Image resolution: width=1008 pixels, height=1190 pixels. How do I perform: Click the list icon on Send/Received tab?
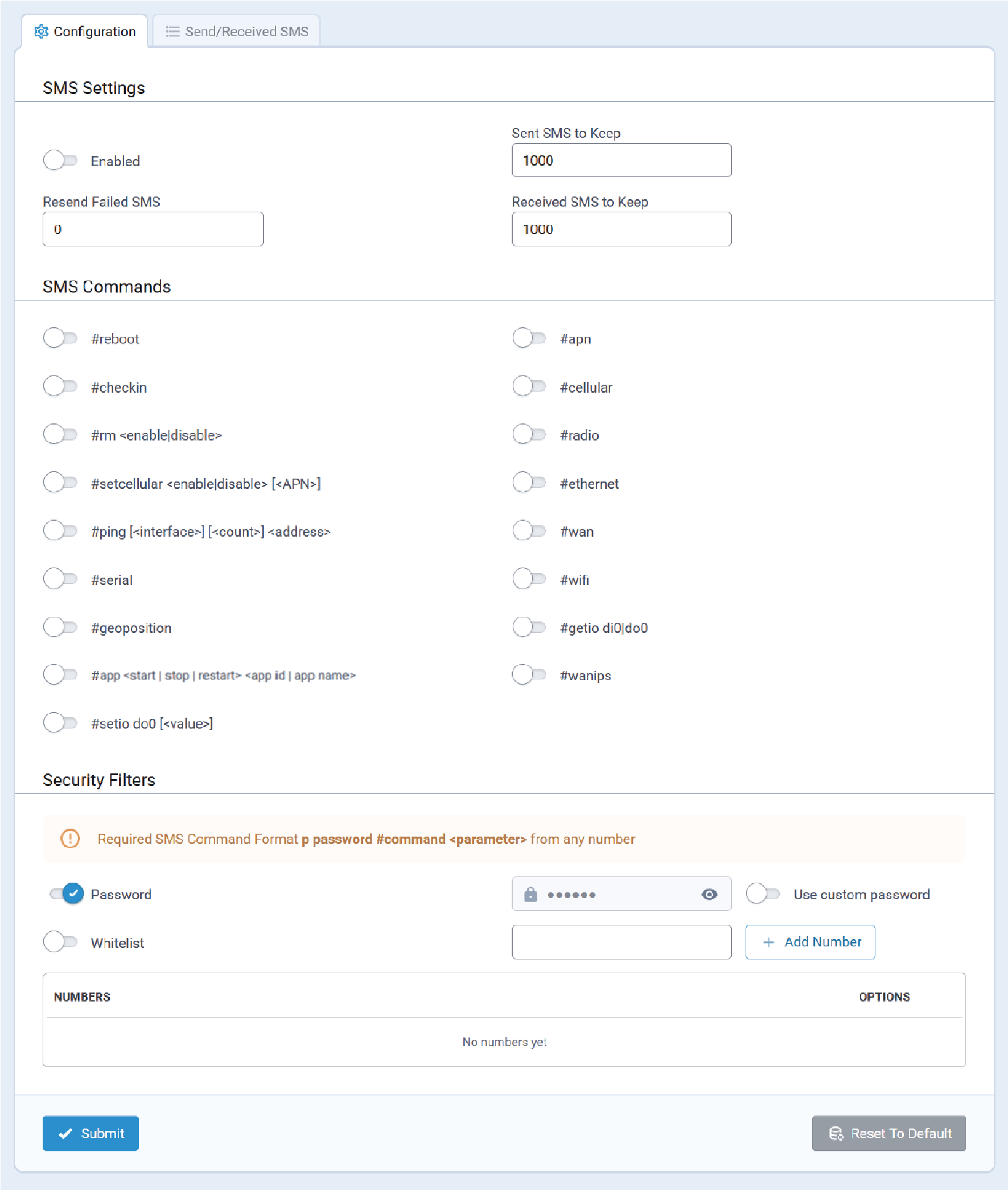172,31
